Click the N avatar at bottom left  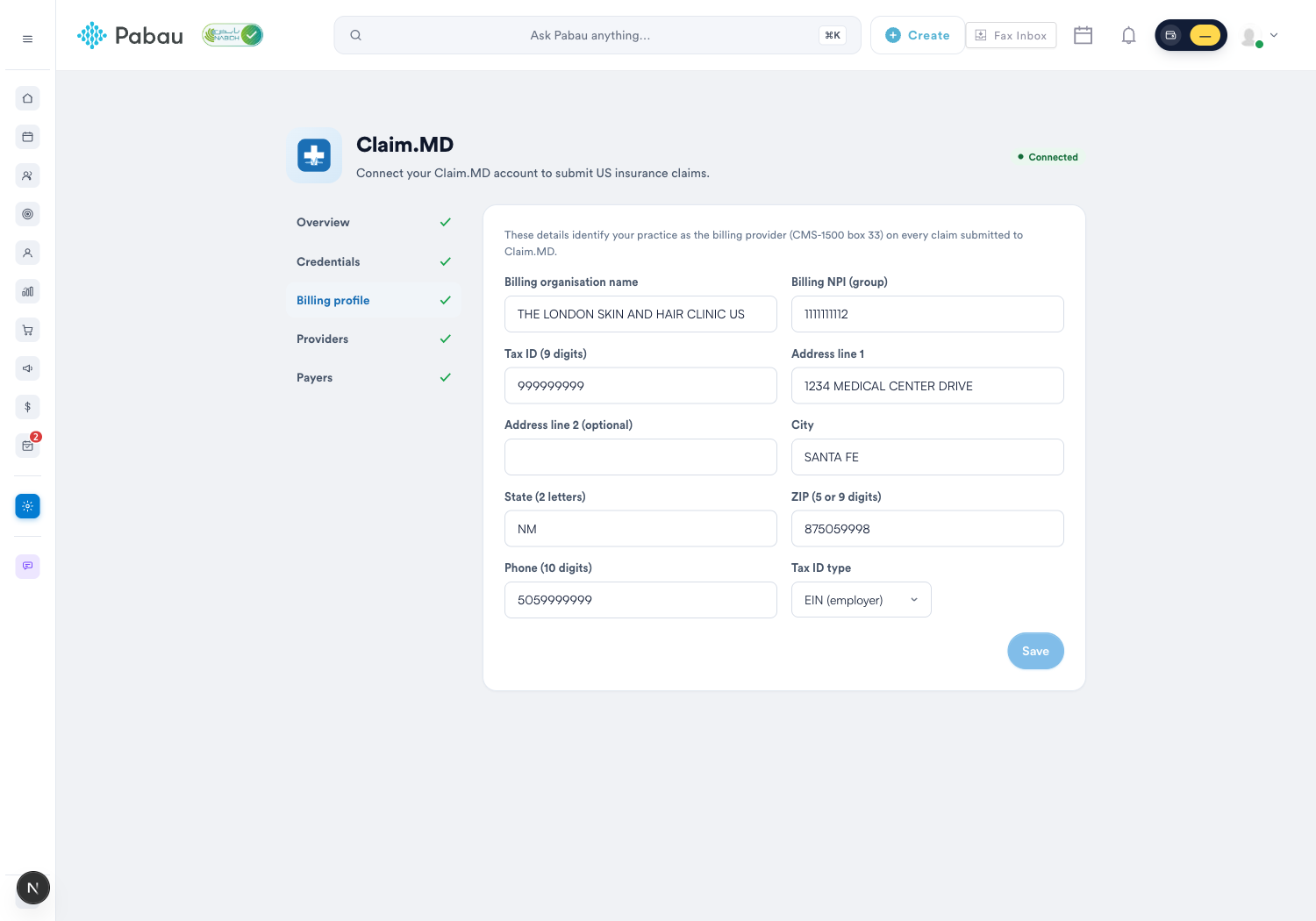click(x=32, y=888)
